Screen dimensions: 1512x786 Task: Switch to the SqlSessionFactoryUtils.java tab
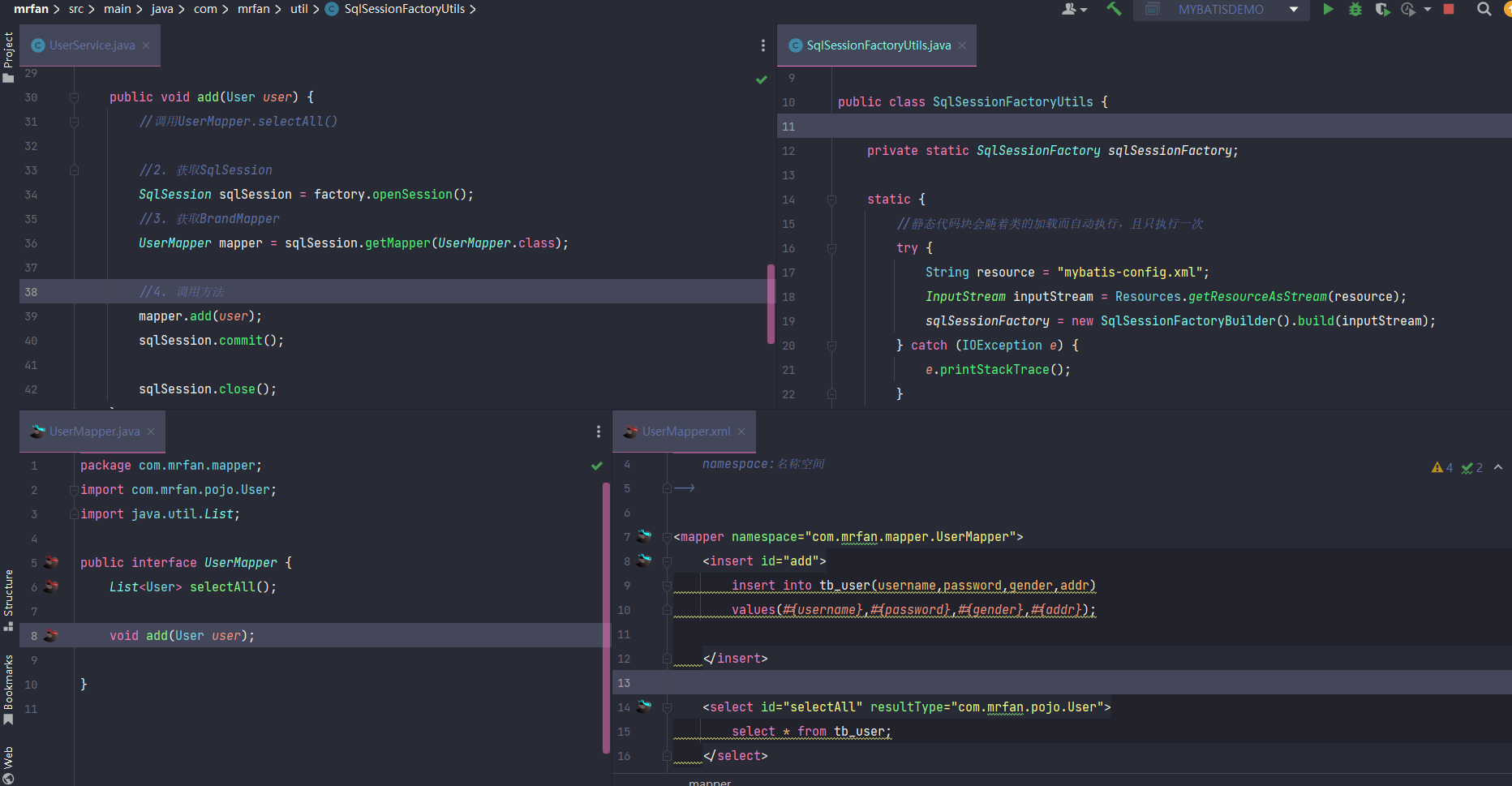[877, 45]
